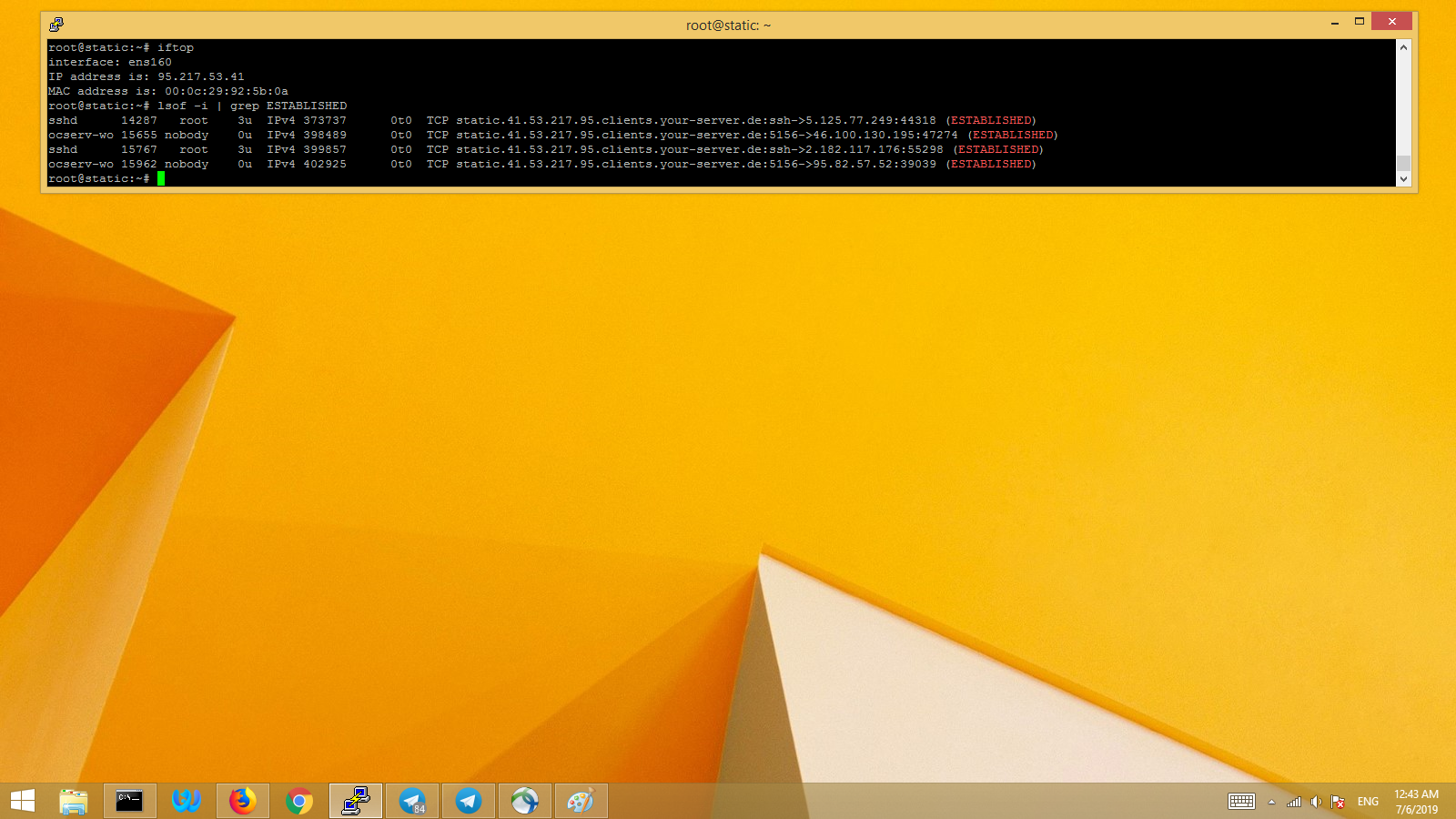The image size is (1456, 819).
Task: Open the ENG input language switcher
Action: tap(1368, 802)
